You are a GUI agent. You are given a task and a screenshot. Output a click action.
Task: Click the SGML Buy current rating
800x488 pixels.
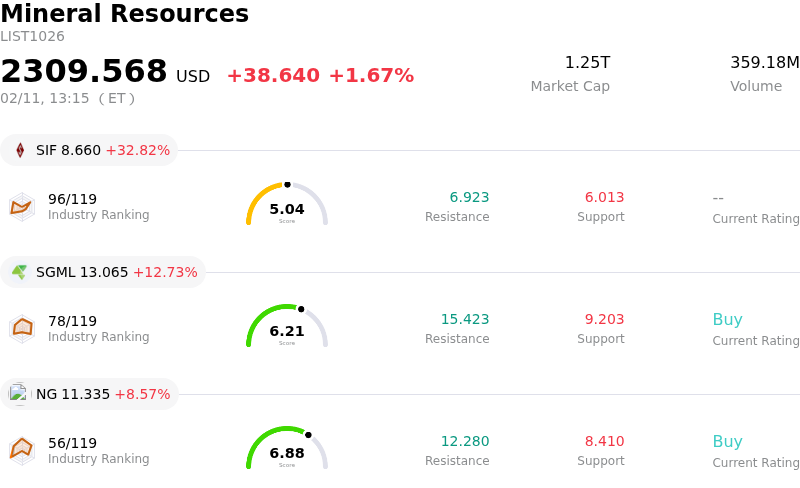tap(727, 320)
